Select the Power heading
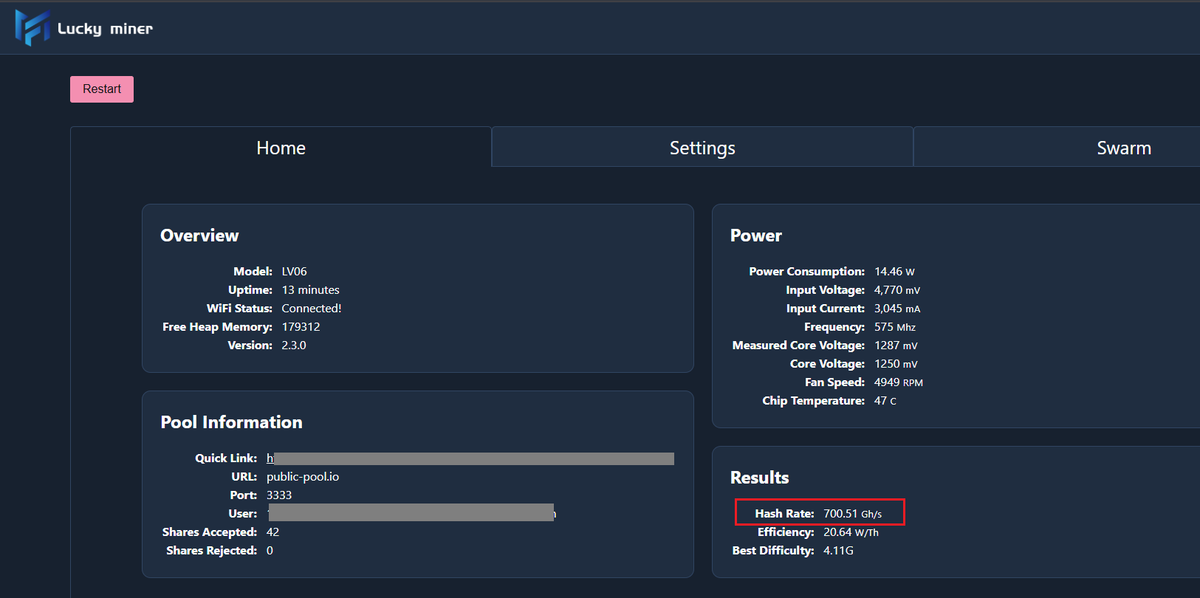Screen dimensions: 1200x598 coord(756,236)
